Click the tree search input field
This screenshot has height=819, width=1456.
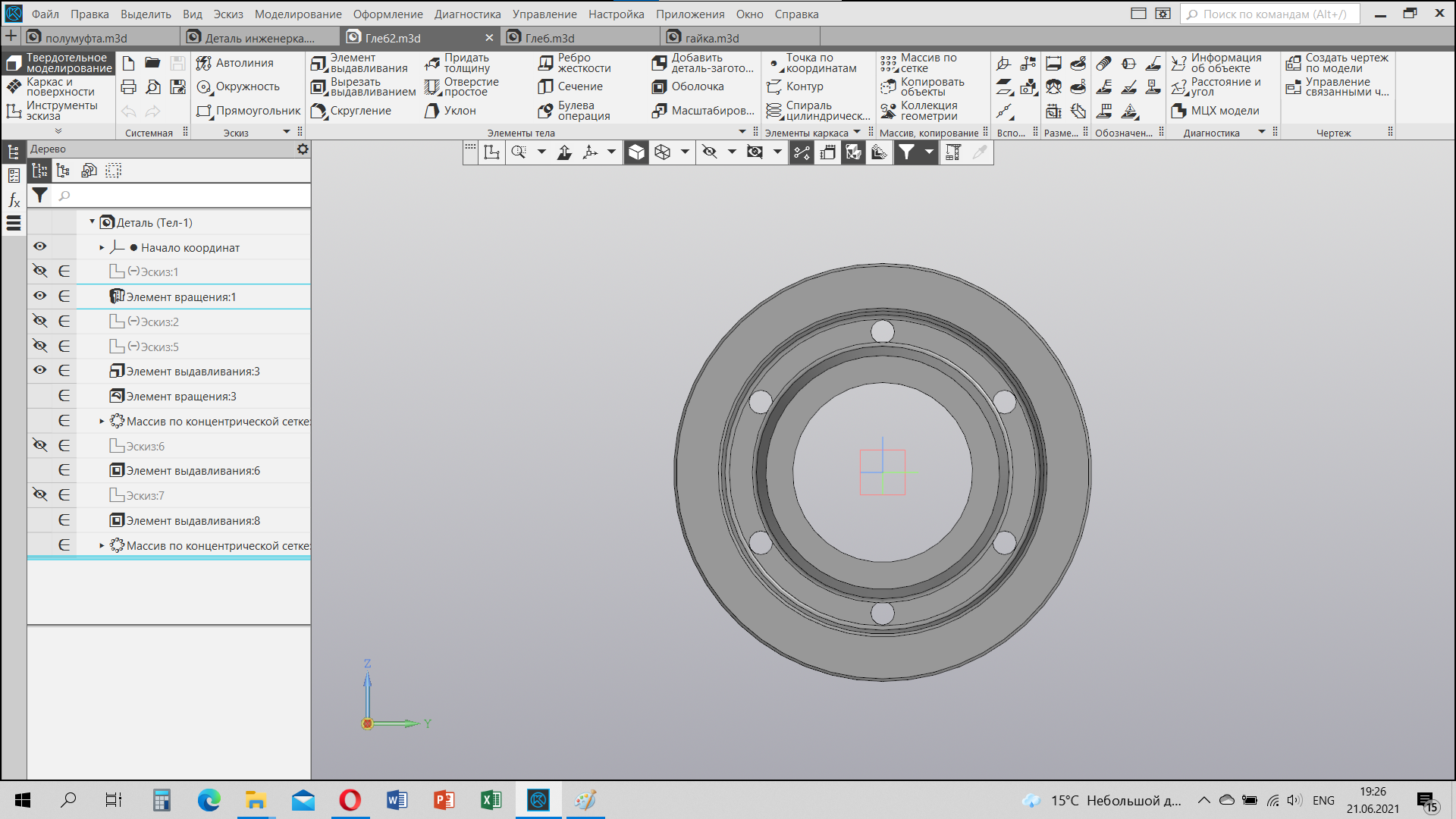[182, 196]
